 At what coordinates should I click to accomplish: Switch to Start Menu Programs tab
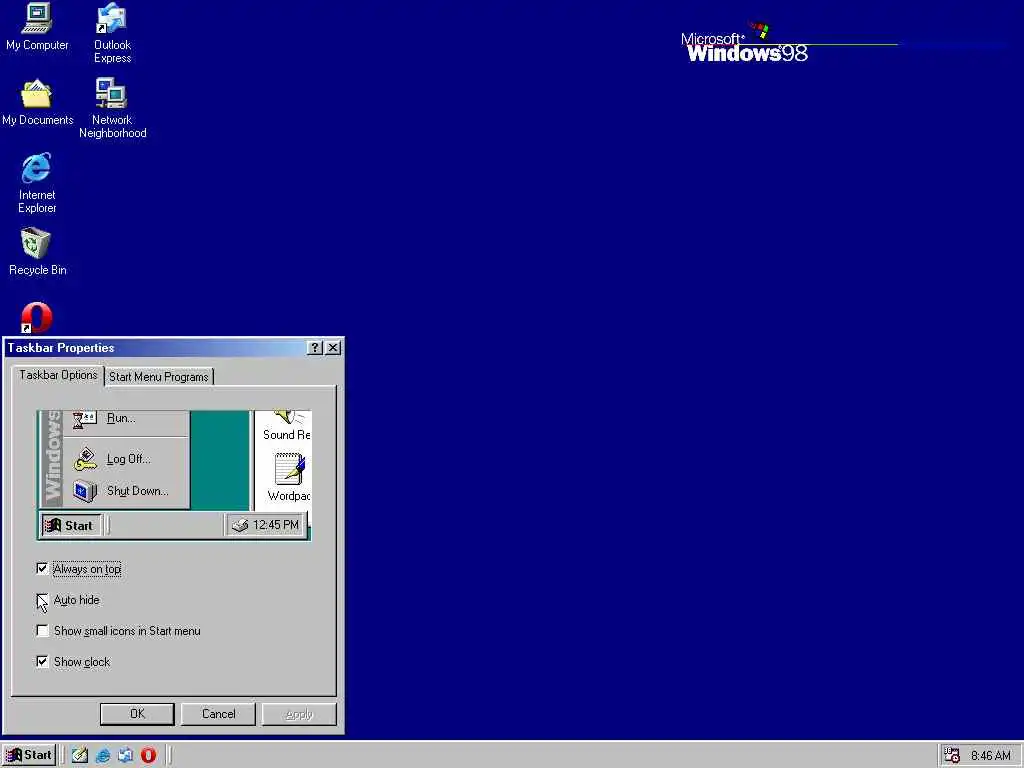(159, 377)
